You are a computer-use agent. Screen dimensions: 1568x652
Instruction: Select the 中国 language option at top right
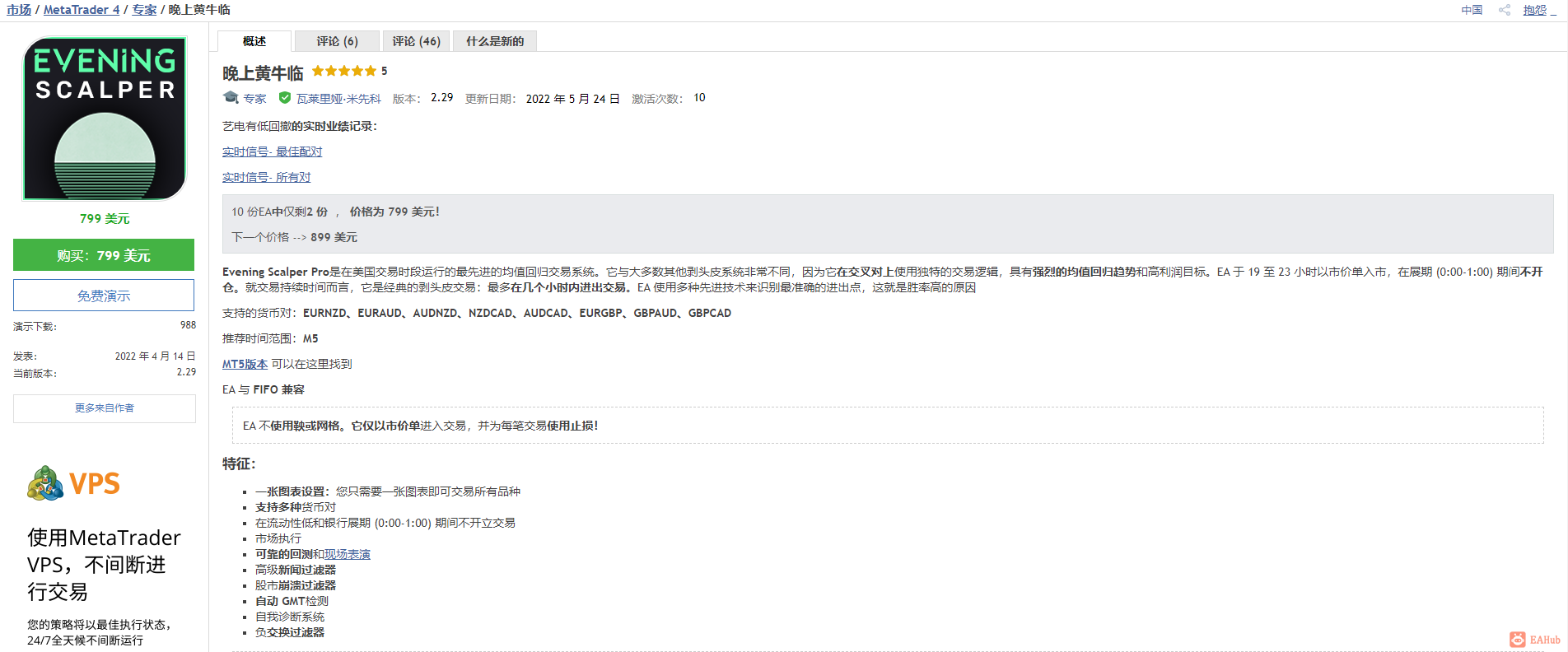pyautogui.click(x=1472, y=10)
